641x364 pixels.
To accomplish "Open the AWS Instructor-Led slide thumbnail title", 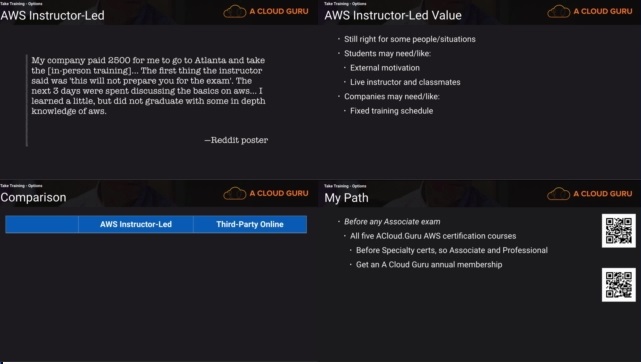I will [x=52, y=16].
